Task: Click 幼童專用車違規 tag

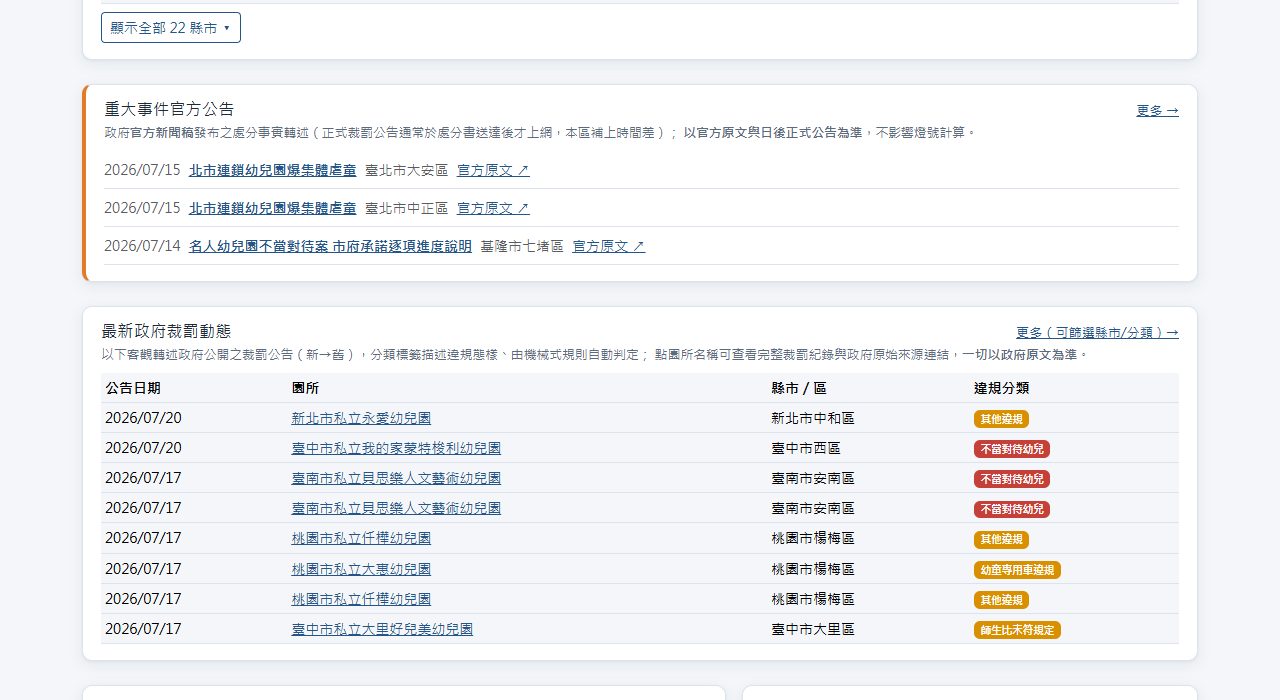Action: click(1017, 570)
